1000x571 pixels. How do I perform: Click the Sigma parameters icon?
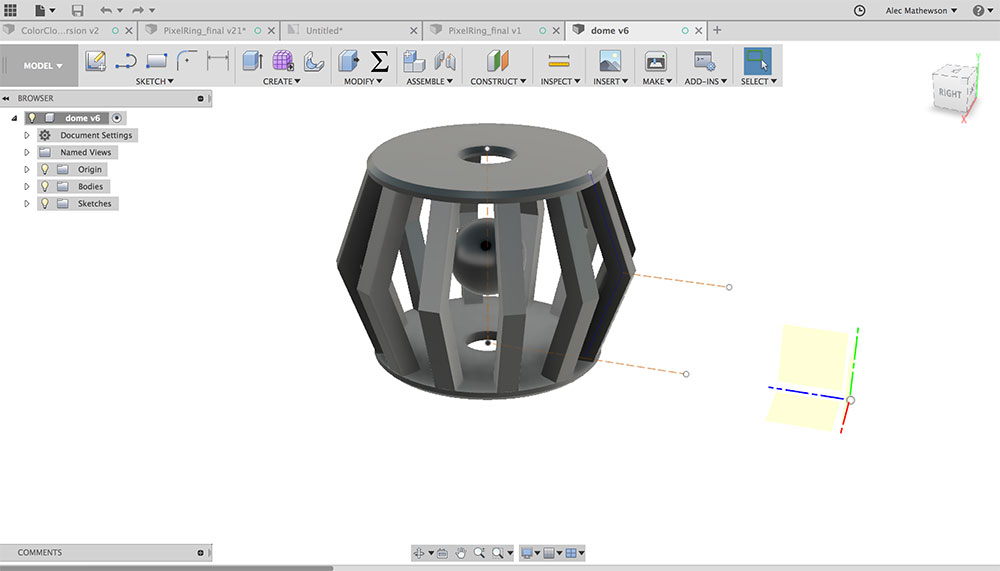click(x=379, y=61)
